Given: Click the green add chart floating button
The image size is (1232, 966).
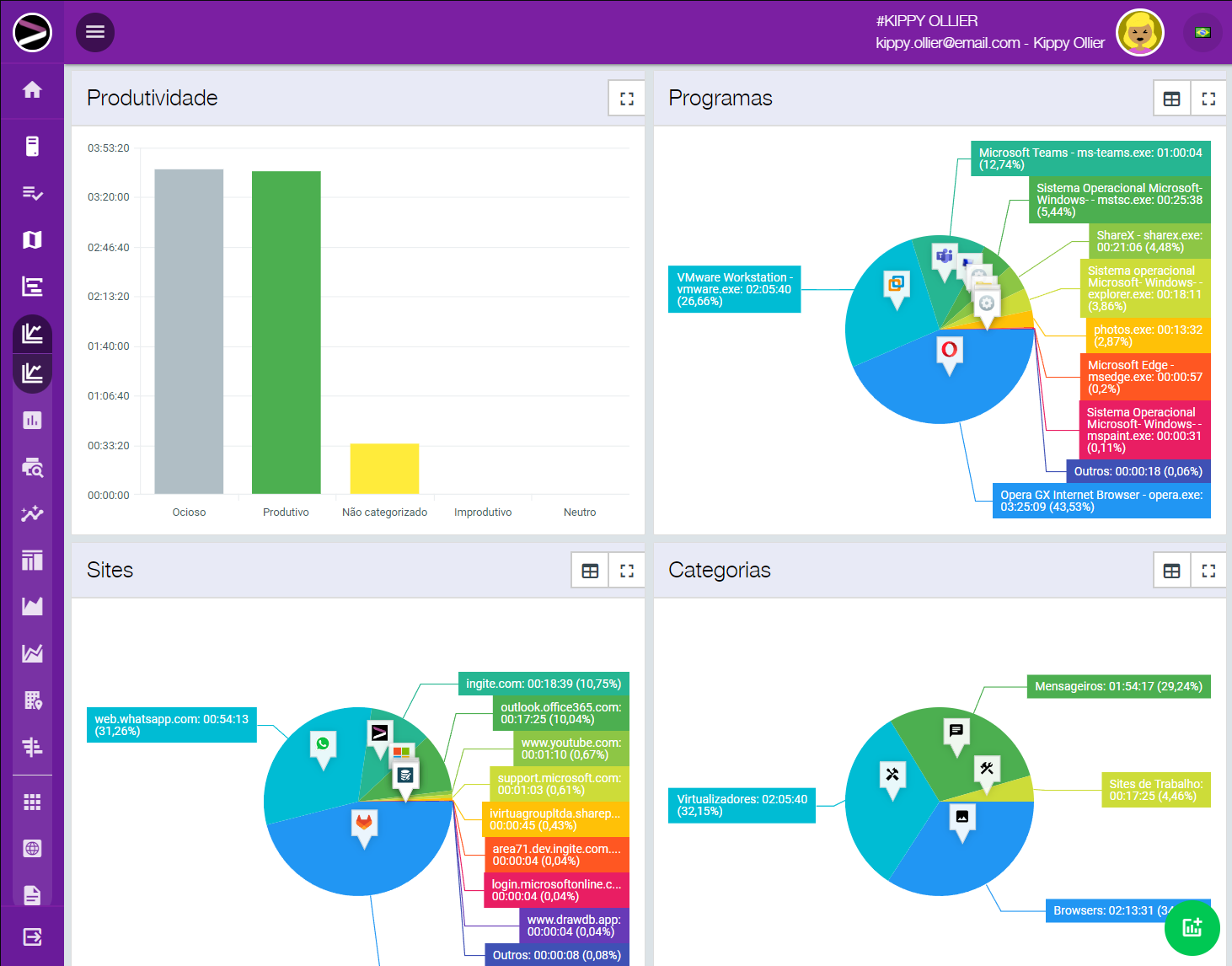Looking at the screenshot, I should pos(1192,927).
